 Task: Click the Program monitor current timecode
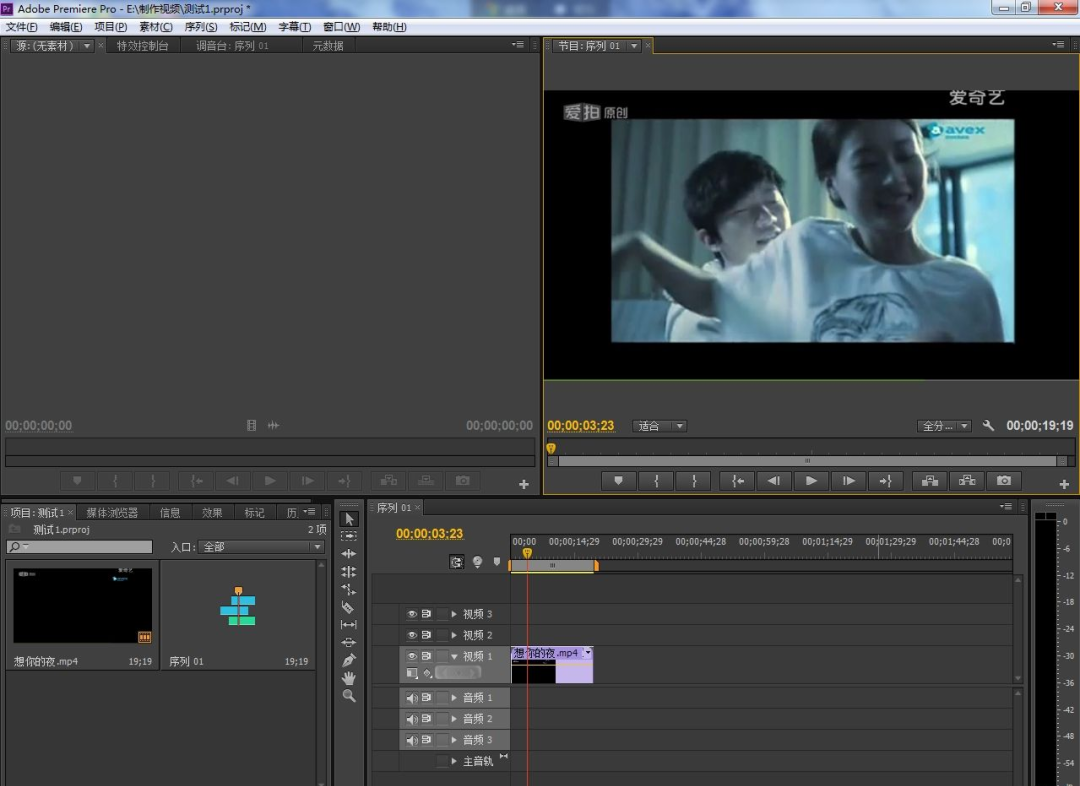pyautogui.click(x=581, y=426)
